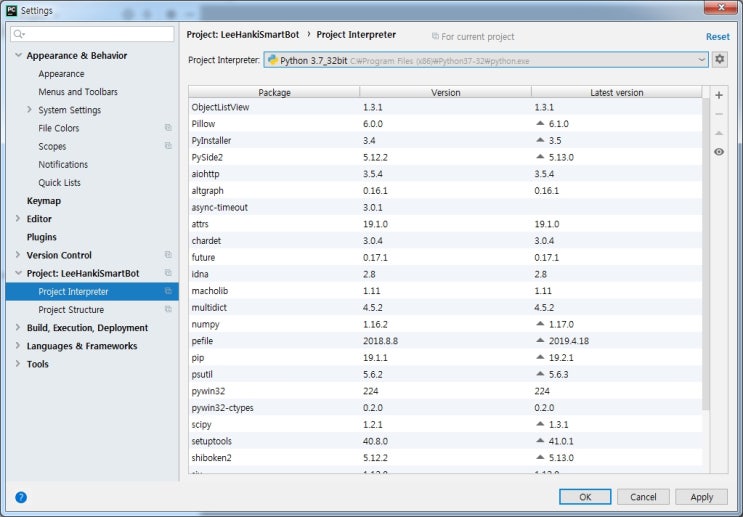
Task: Select the macholib package row
Action: 445,290
